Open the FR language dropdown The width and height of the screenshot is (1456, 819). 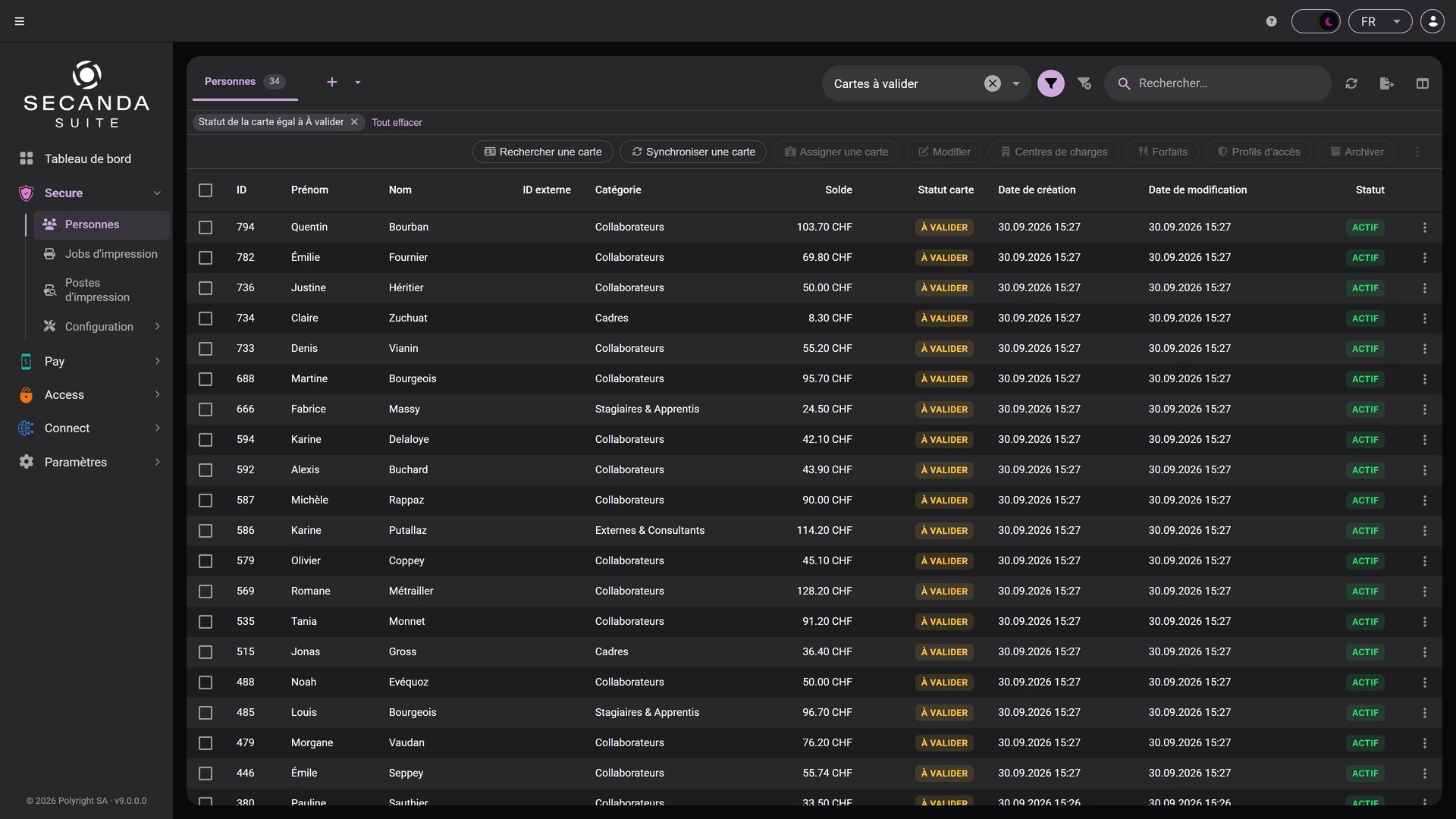point(1380,21)
